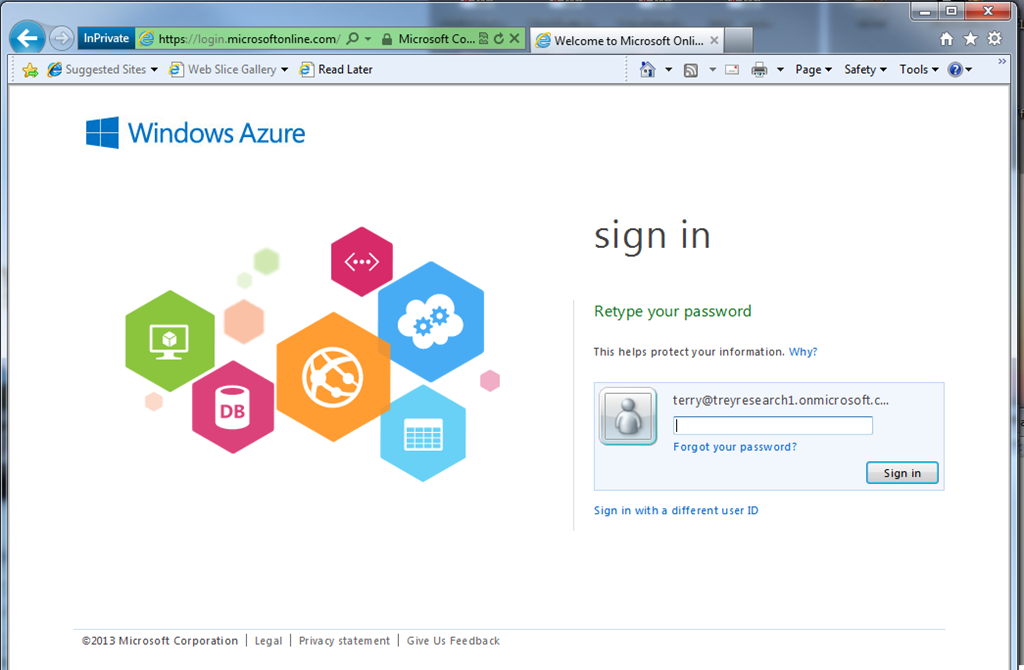The width and height of the screenshot is (1024, 670).
Task: Click the Windows Azure logo
Action: [x=195, y=133]
